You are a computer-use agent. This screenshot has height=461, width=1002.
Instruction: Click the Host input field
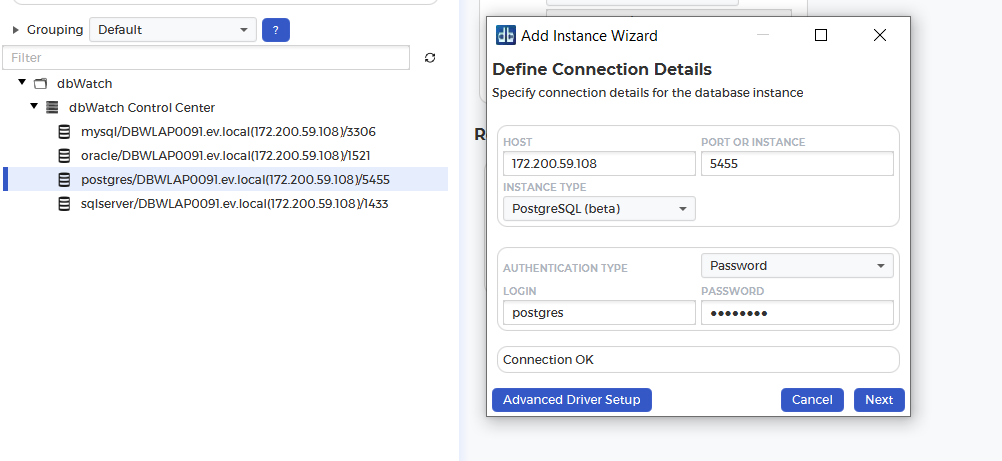click(x=598, y=164)
